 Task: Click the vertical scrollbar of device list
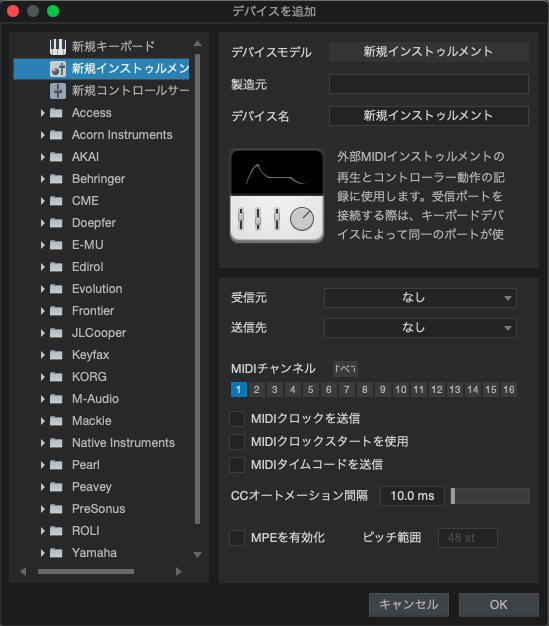click(x=197, y=289)
